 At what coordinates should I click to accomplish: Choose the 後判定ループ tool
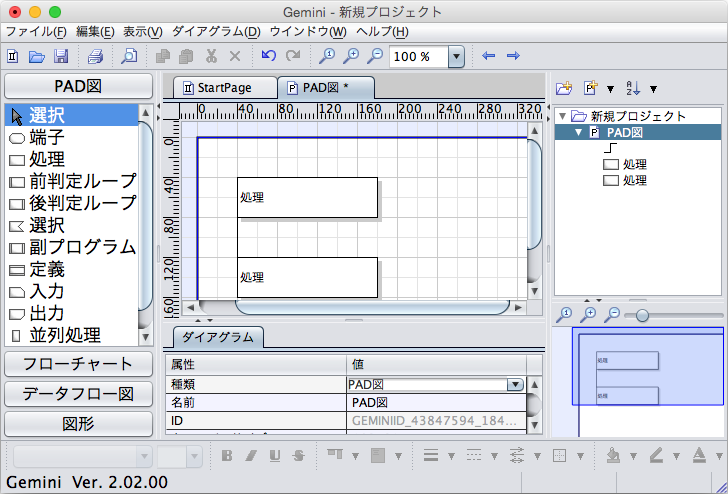click(72, 203)
